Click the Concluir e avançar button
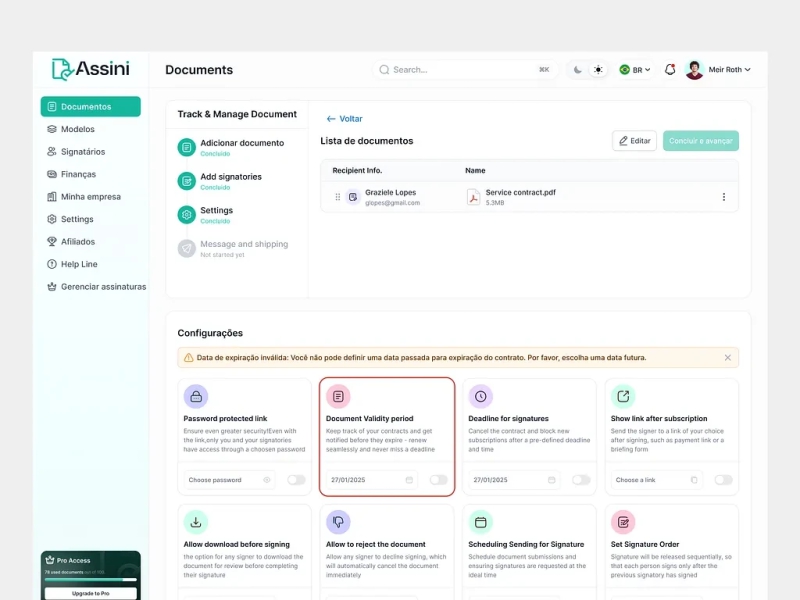 click(x=701, y=141)
